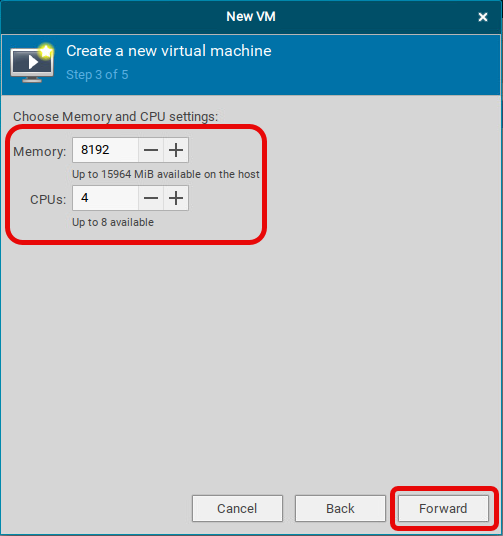Increase memory with the plus button
Screen dimensions: 503x536
click(x=176, y=150)
